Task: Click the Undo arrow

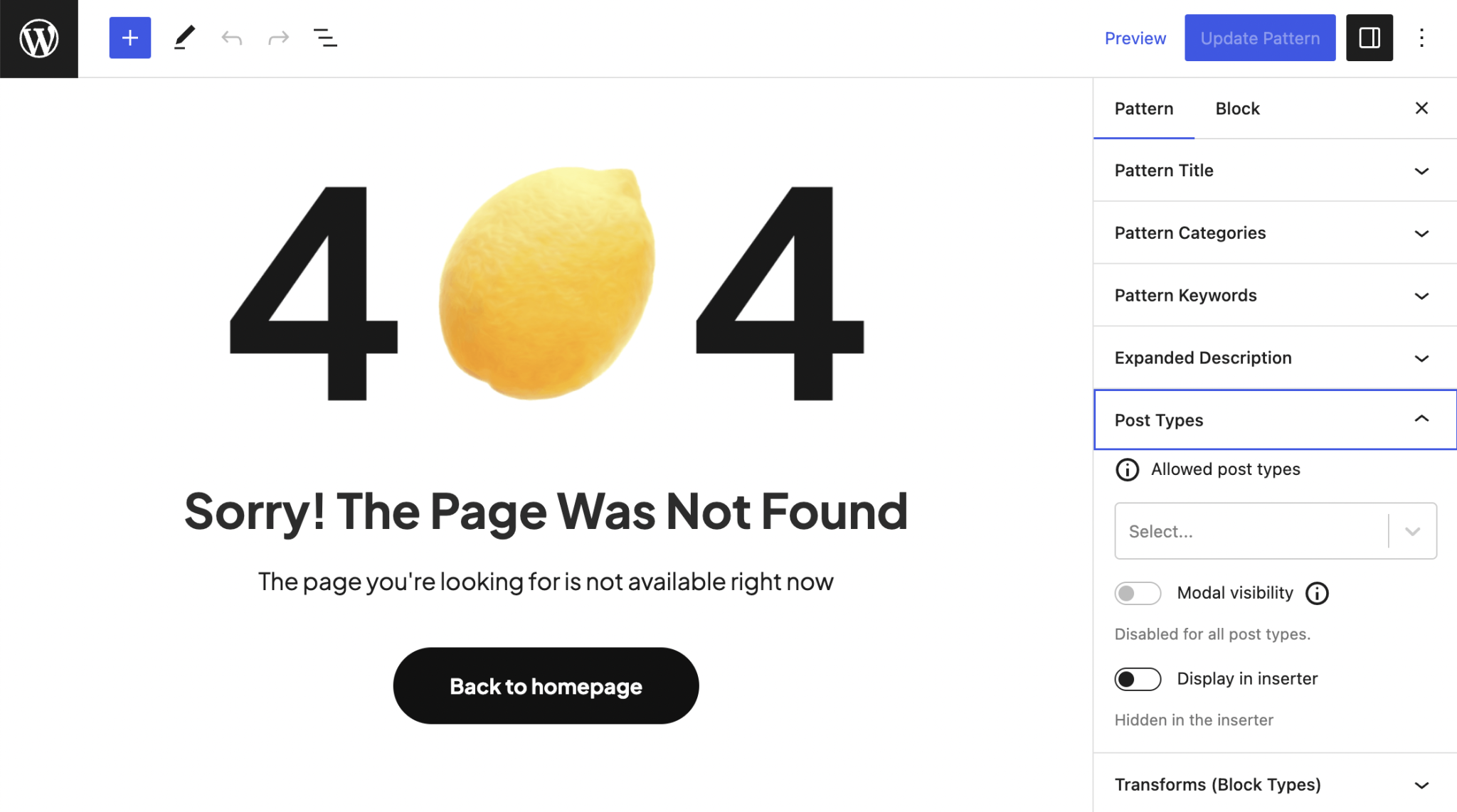Action: click(x=232, y=38)
